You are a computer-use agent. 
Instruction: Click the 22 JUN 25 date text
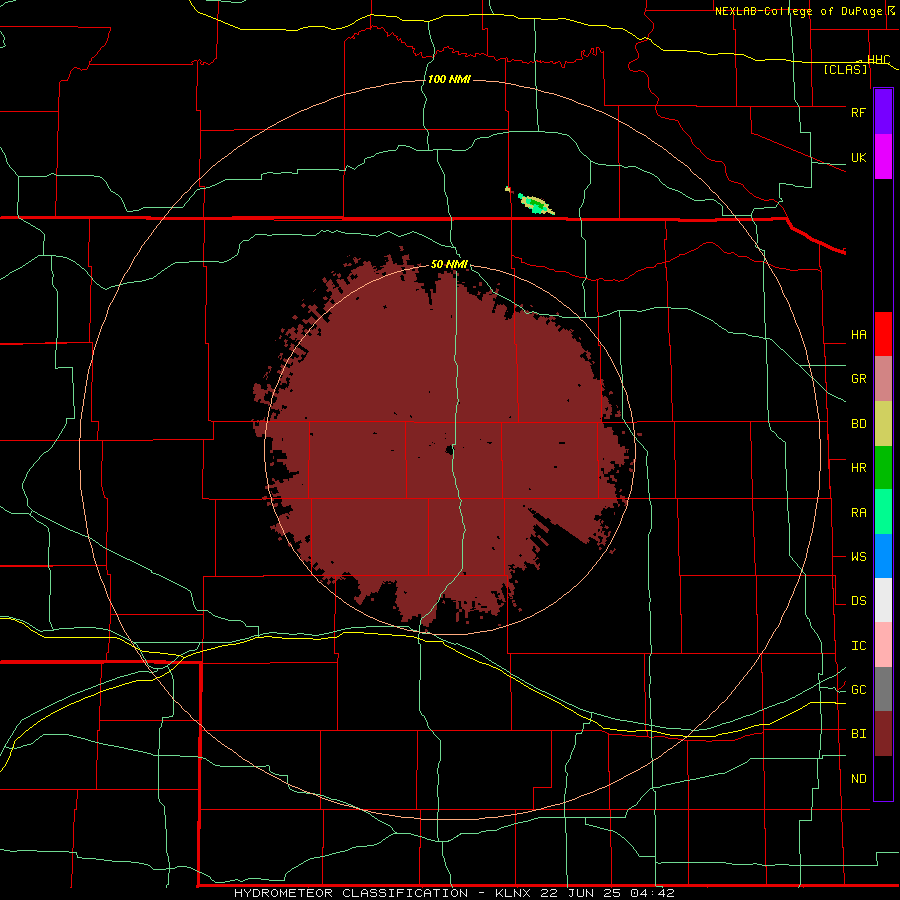pyautogui.click(x=581, y=893)
